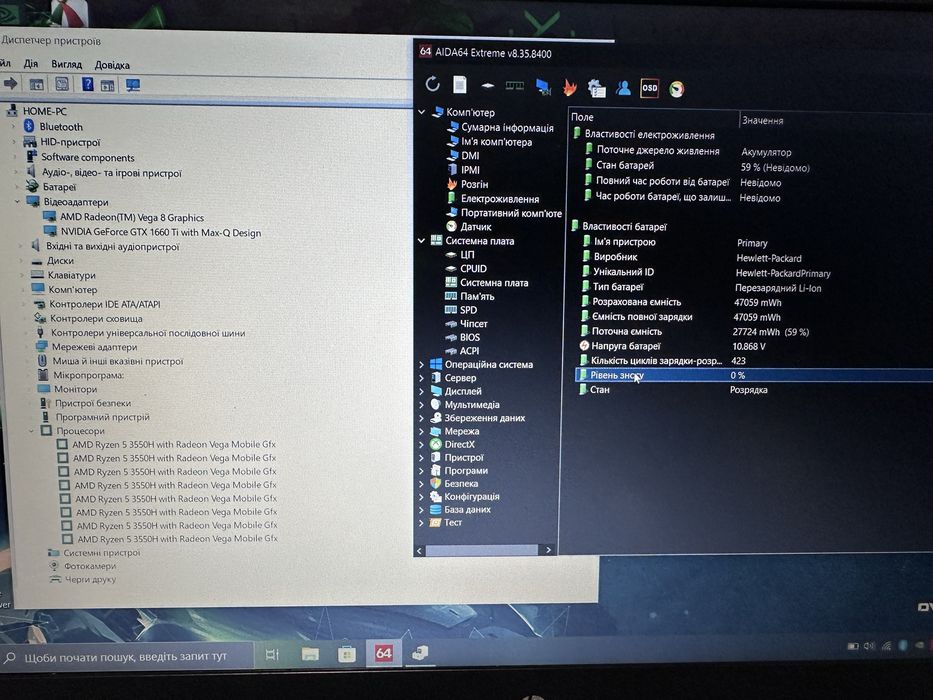
Task: Select SPD in AIDA64 tree
Action: coord(468,310)
